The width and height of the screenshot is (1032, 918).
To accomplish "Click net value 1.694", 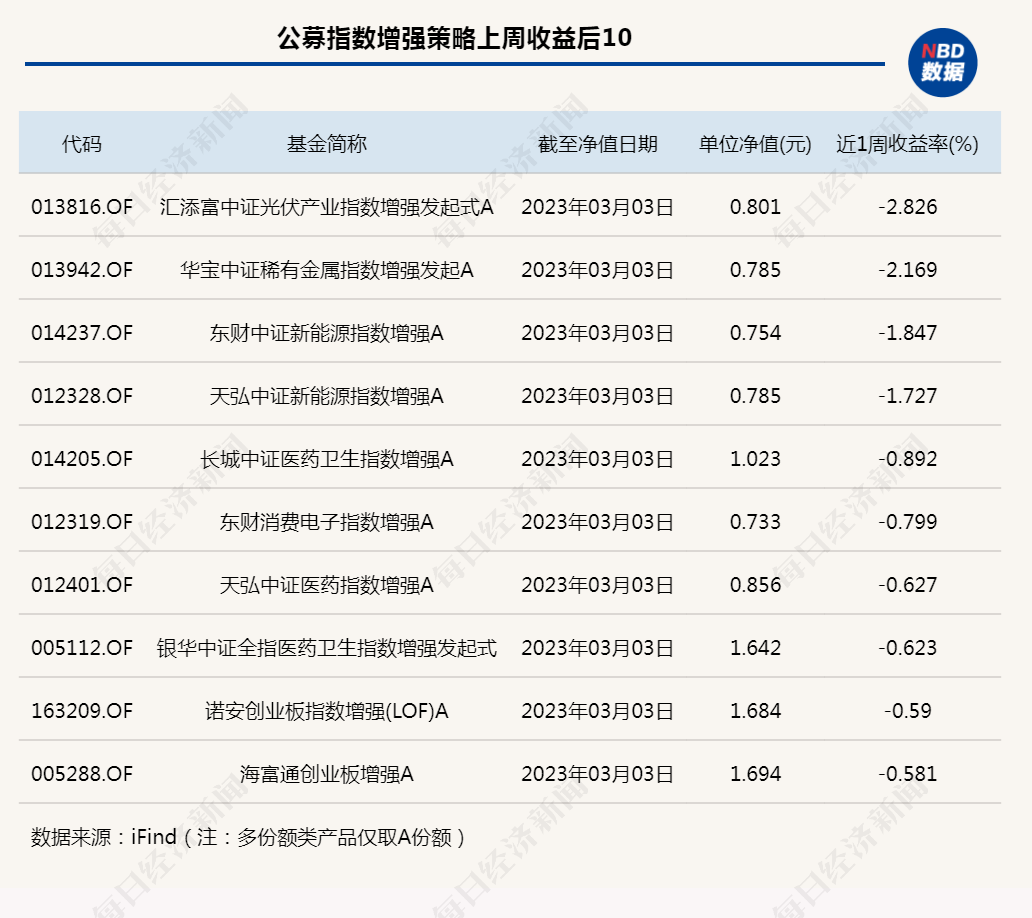I will pyautogui.click(x=755, y=774).
